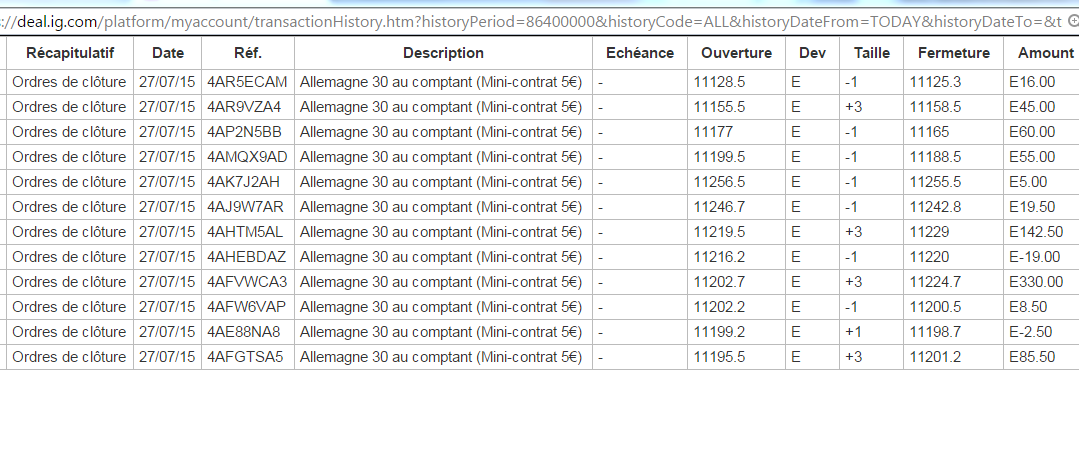The image size is (1079, 451).
Task: Select the Echéance column header
Action: pos(640,53)
